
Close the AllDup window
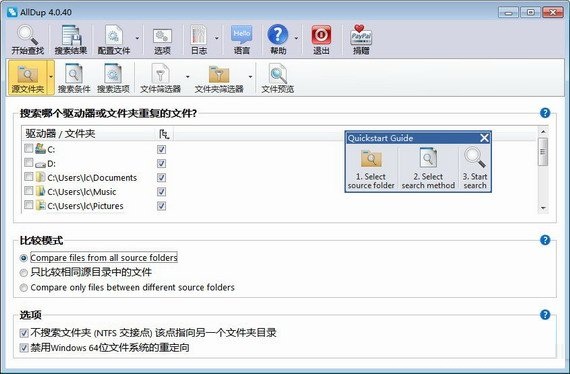pos(553,12)
